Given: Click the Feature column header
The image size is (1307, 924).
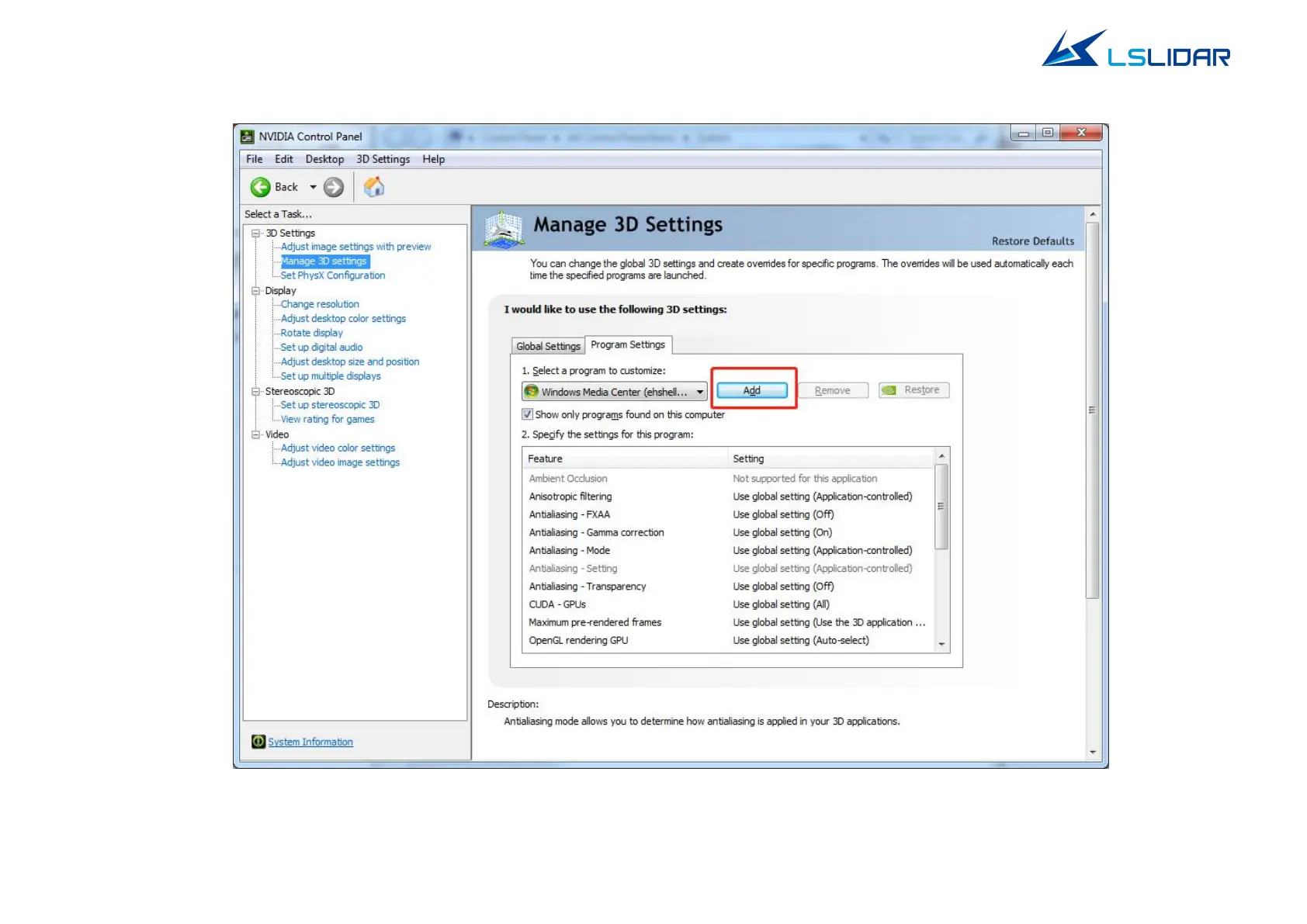Looking at the screenshot, I should (625, 459).
